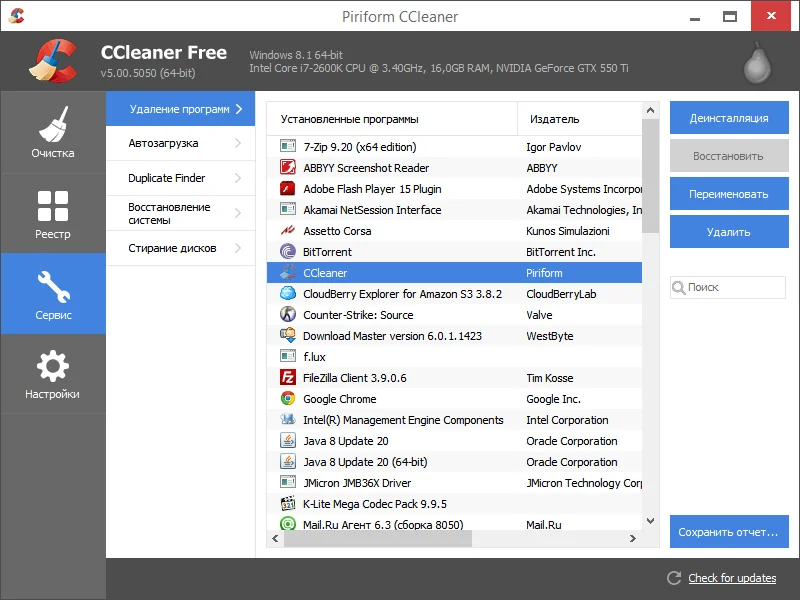Screen dimensions: 800x600
Task: Click the publisher cell WestByte
Action: [x=550, y=336]
